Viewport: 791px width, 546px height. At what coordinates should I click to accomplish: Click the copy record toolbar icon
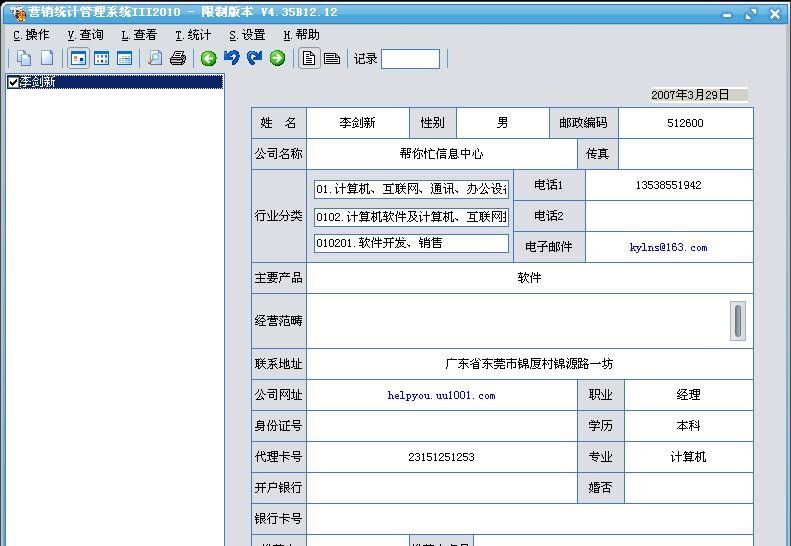click(24, 59)
